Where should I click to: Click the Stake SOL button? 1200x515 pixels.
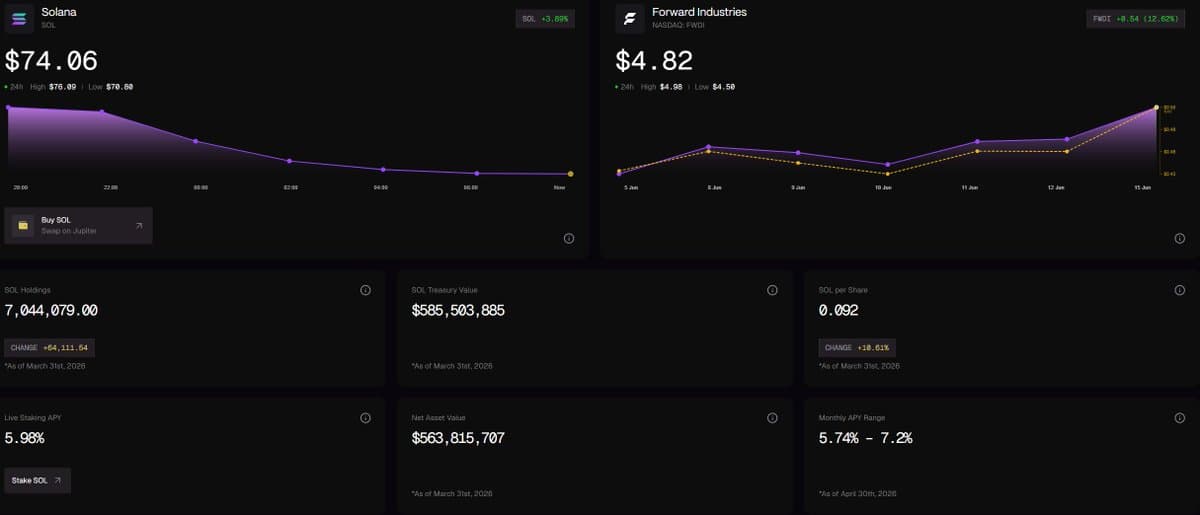click(x=38, y=481)
